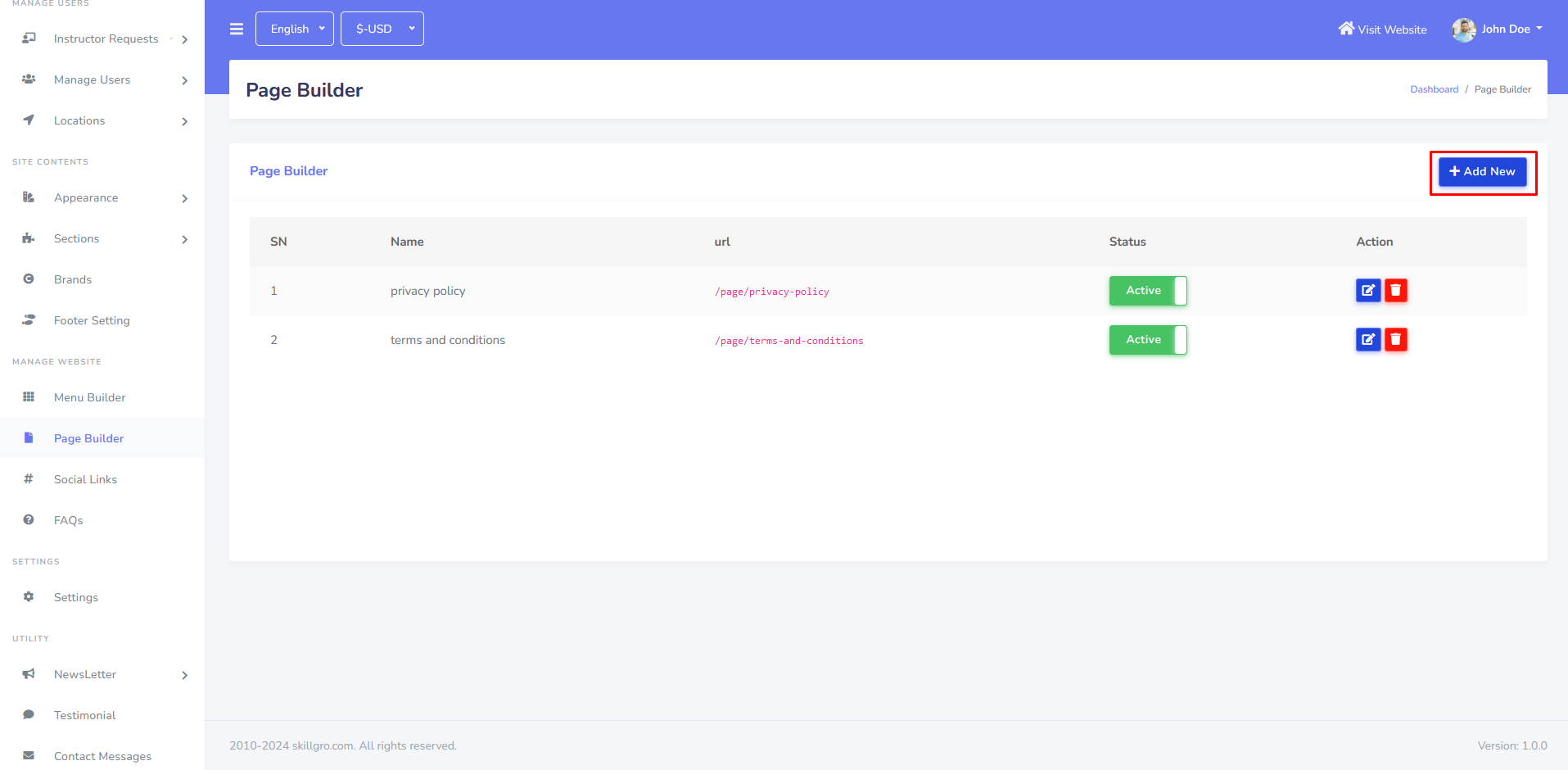Toggle Active status for privacy policy
This screenshot has width=1568, height=770.
[x=1148, y=291]
